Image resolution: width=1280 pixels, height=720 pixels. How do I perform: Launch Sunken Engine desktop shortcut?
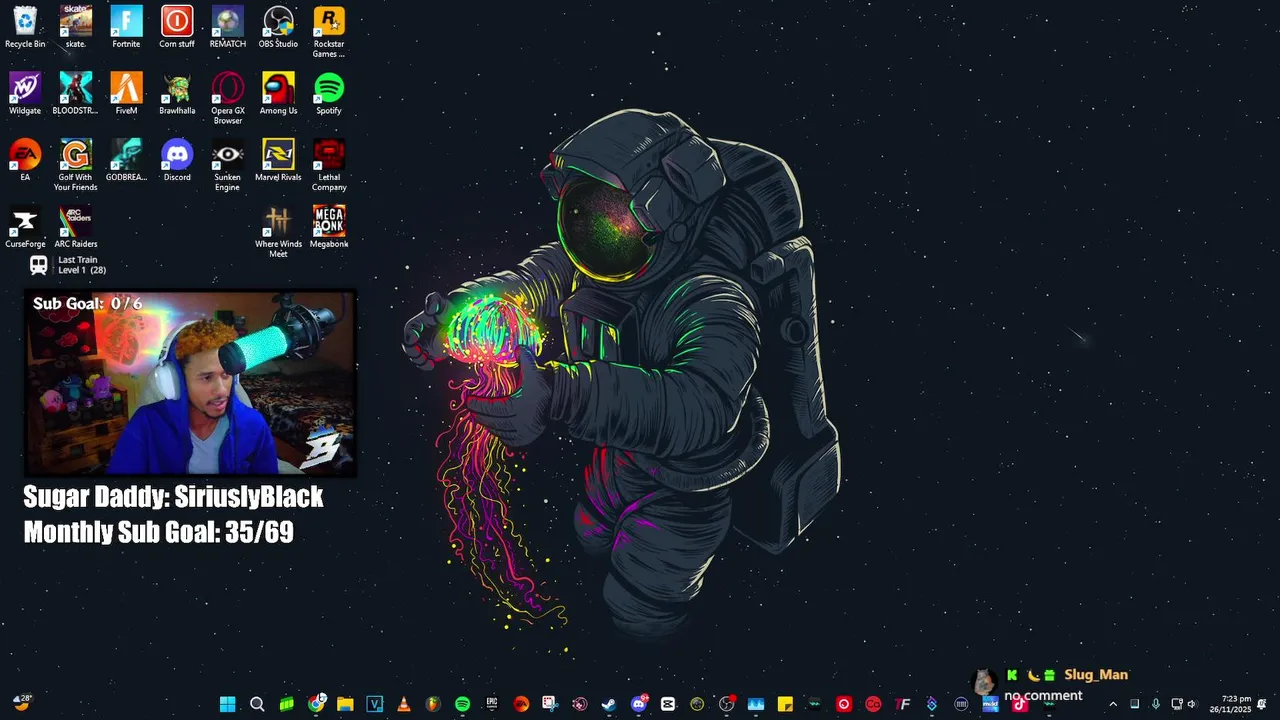[x=227, y=165]
